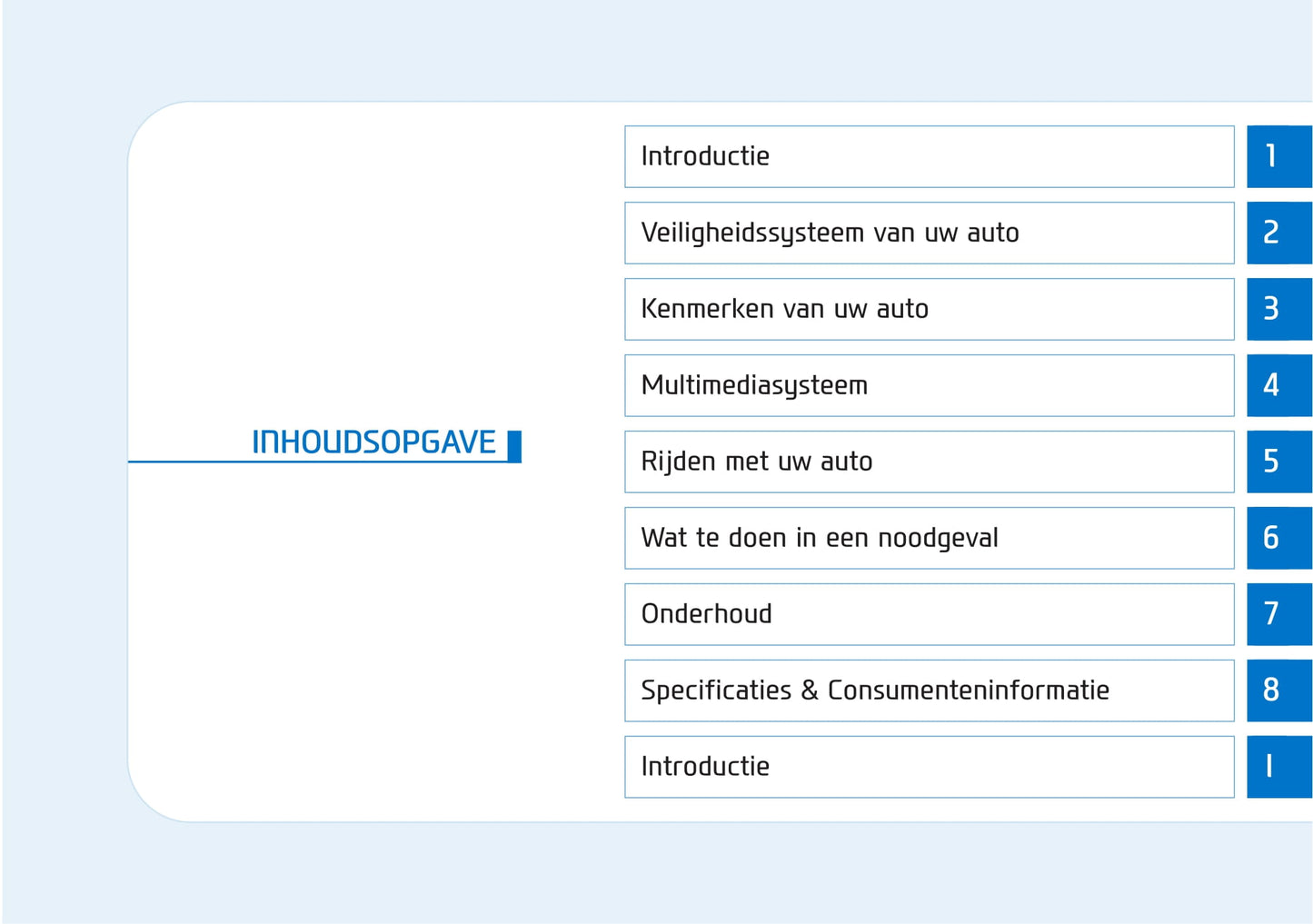
Task: Open the Introductie entry beside the I tab
Action: 929,767
